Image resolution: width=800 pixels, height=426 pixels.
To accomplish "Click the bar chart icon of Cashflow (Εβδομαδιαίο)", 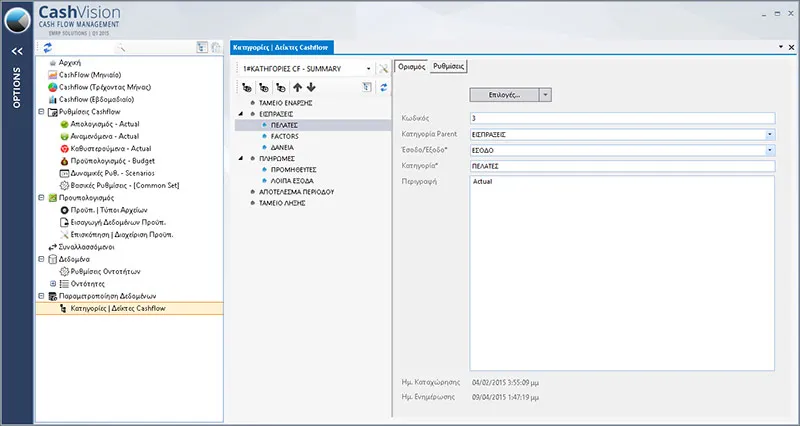I will click(x=53, y=99).
